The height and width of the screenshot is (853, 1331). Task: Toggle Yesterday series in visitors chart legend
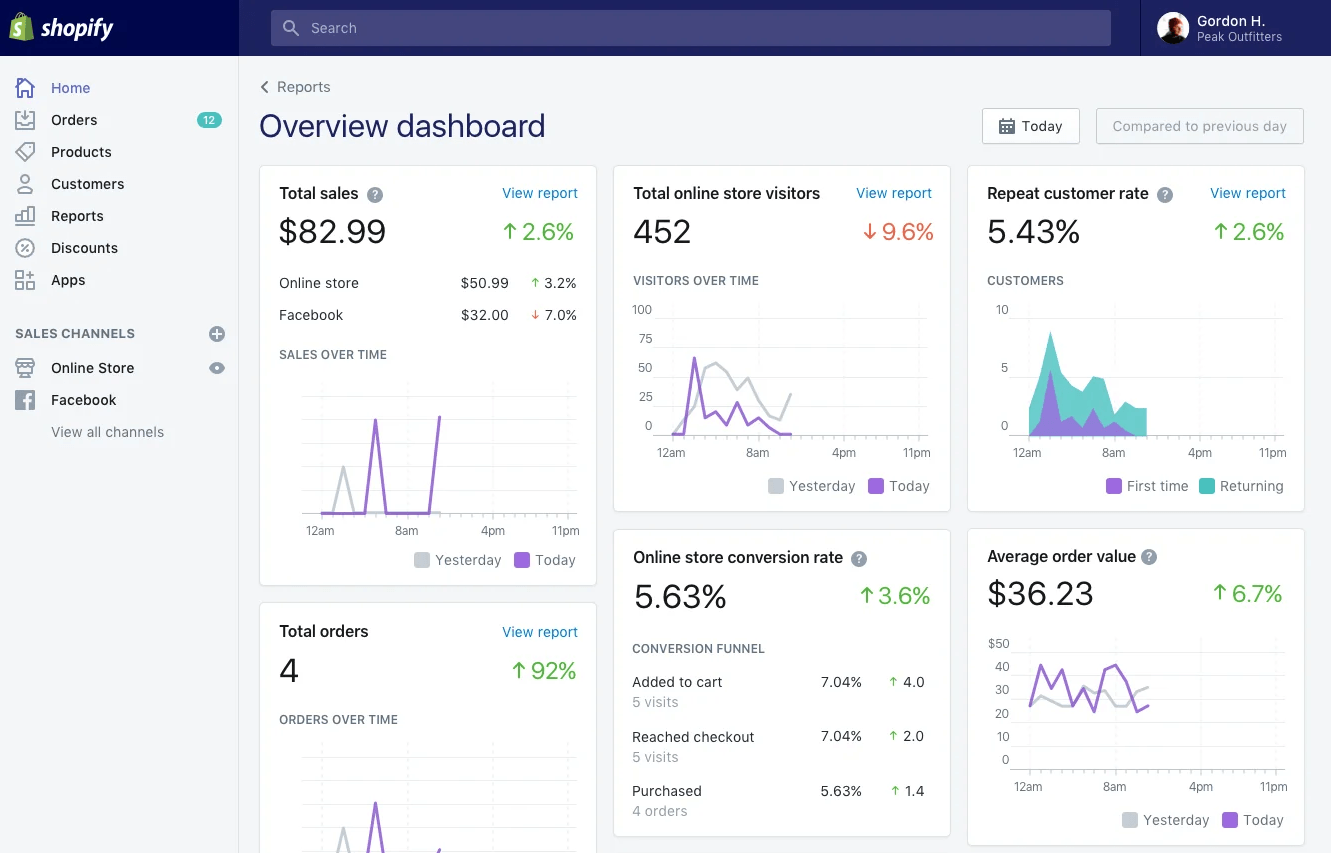coord(811,486)
